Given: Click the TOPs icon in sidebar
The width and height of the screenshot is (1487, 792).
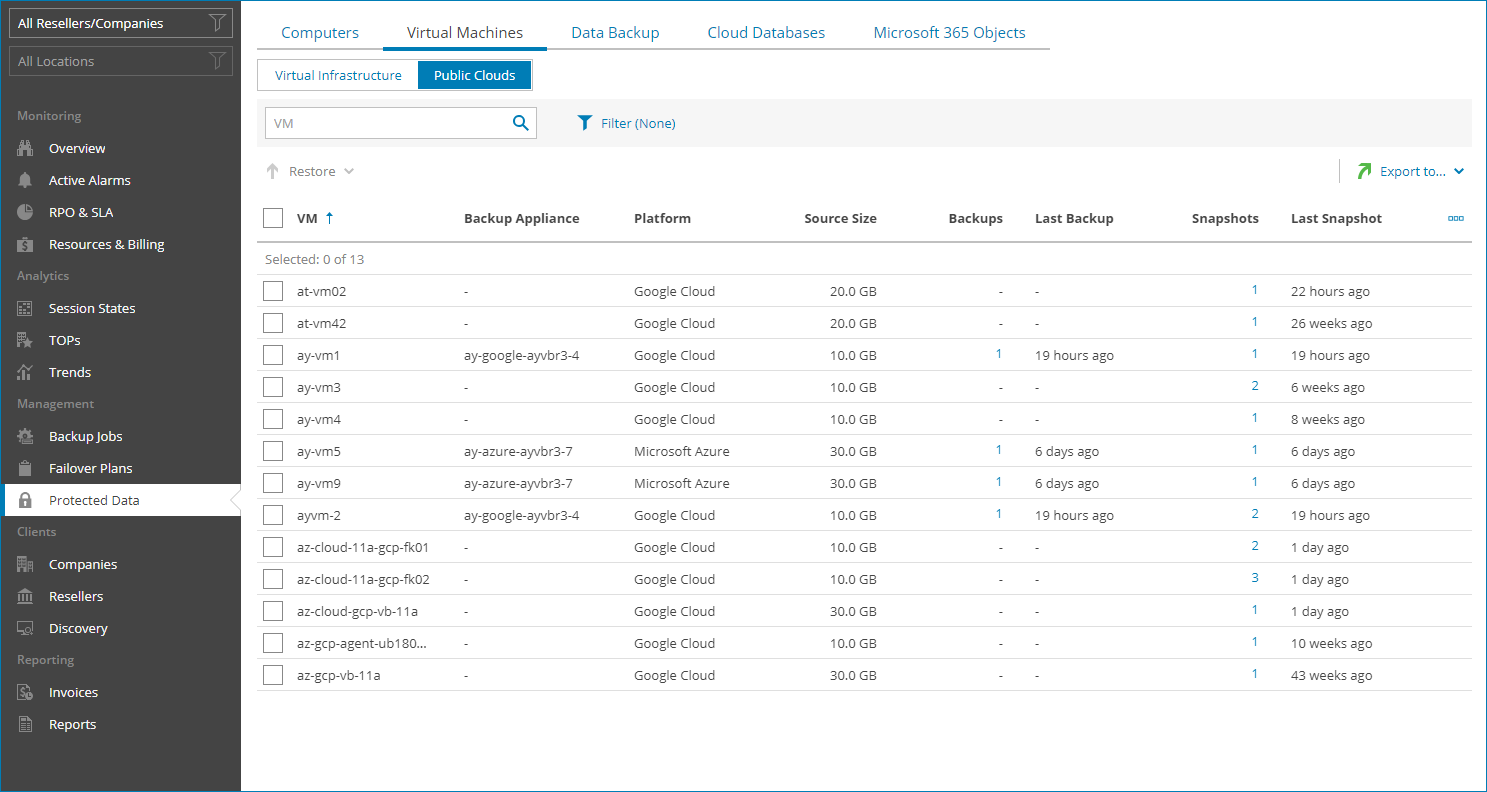Looking at the screenshot, I should click(x=26, y=340).
